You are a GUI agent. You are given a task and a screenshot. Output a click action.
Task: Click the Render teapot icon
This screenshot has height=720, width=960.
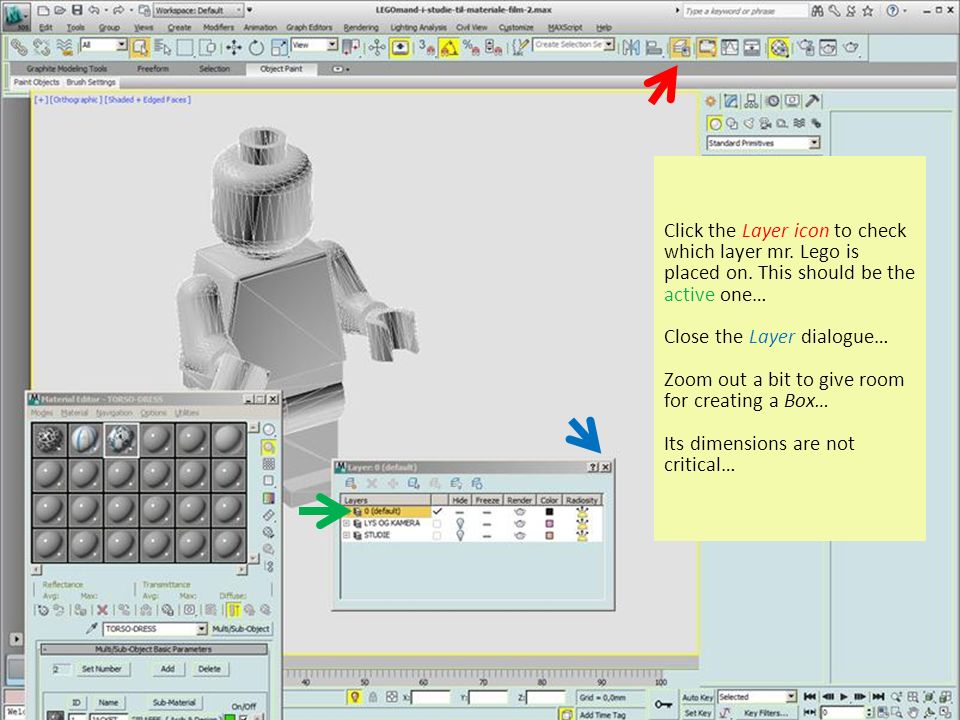[851, 47]
